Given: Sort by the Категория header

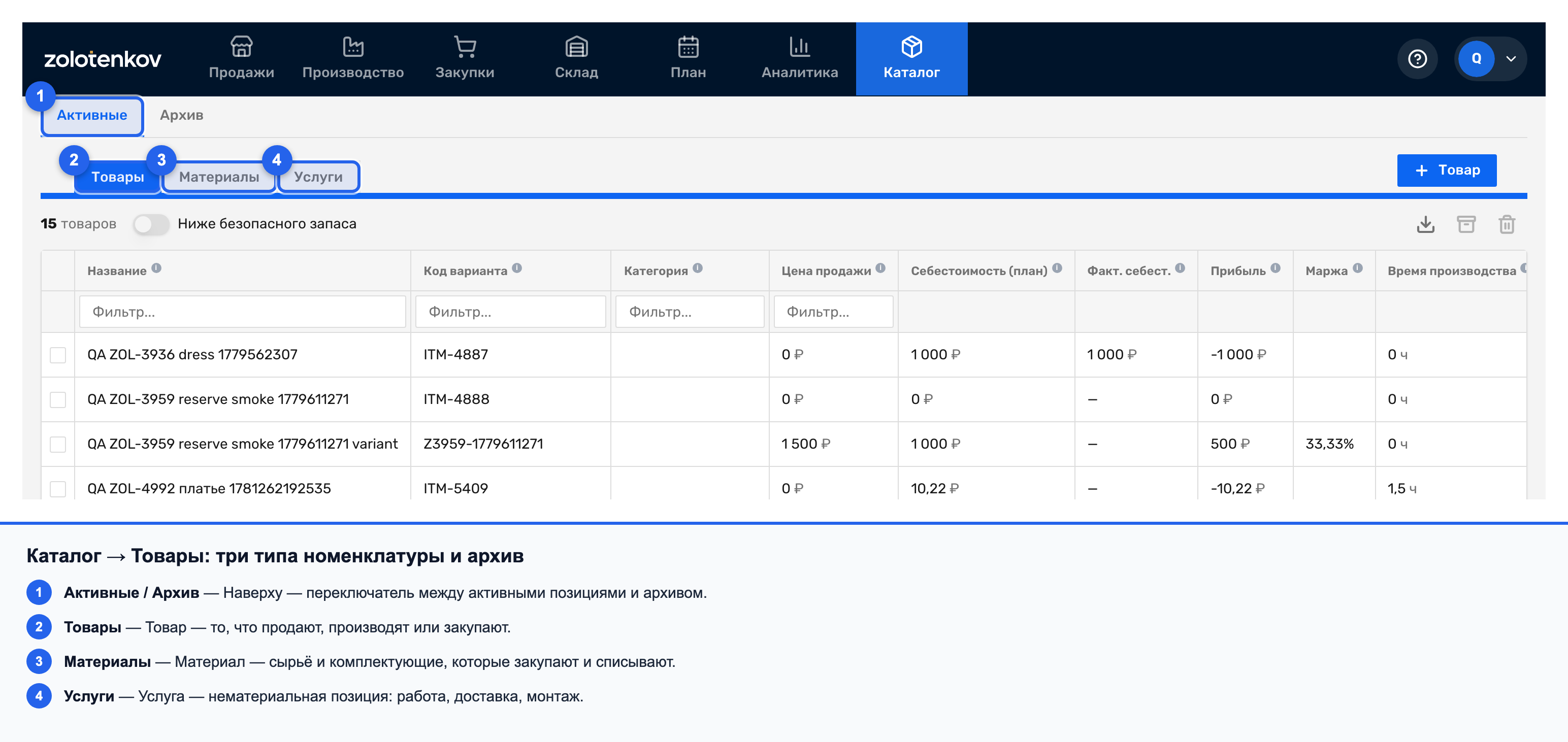Looking at the screenshot, I should (x=656, y=271).
